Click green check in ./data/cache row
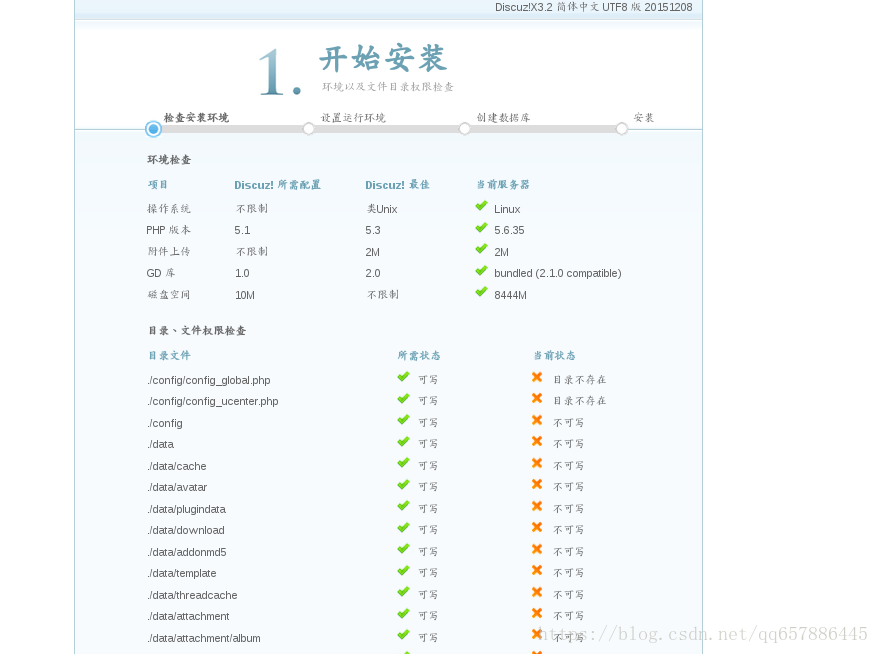Screen dimensions: 879x654 click(404, 463)
